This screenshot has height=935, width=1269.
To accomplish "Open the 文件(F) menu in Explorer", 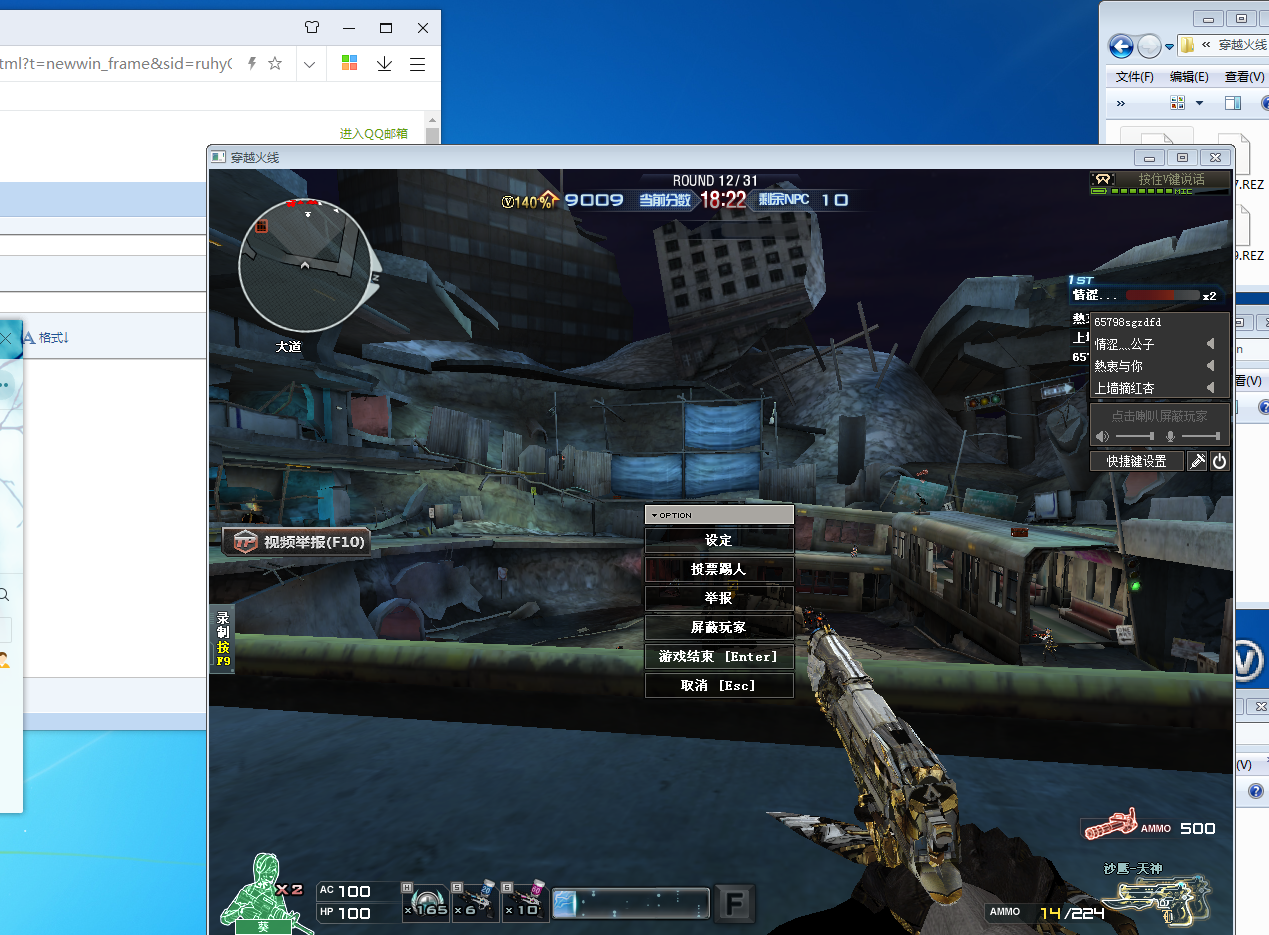I will [1134, 77].
